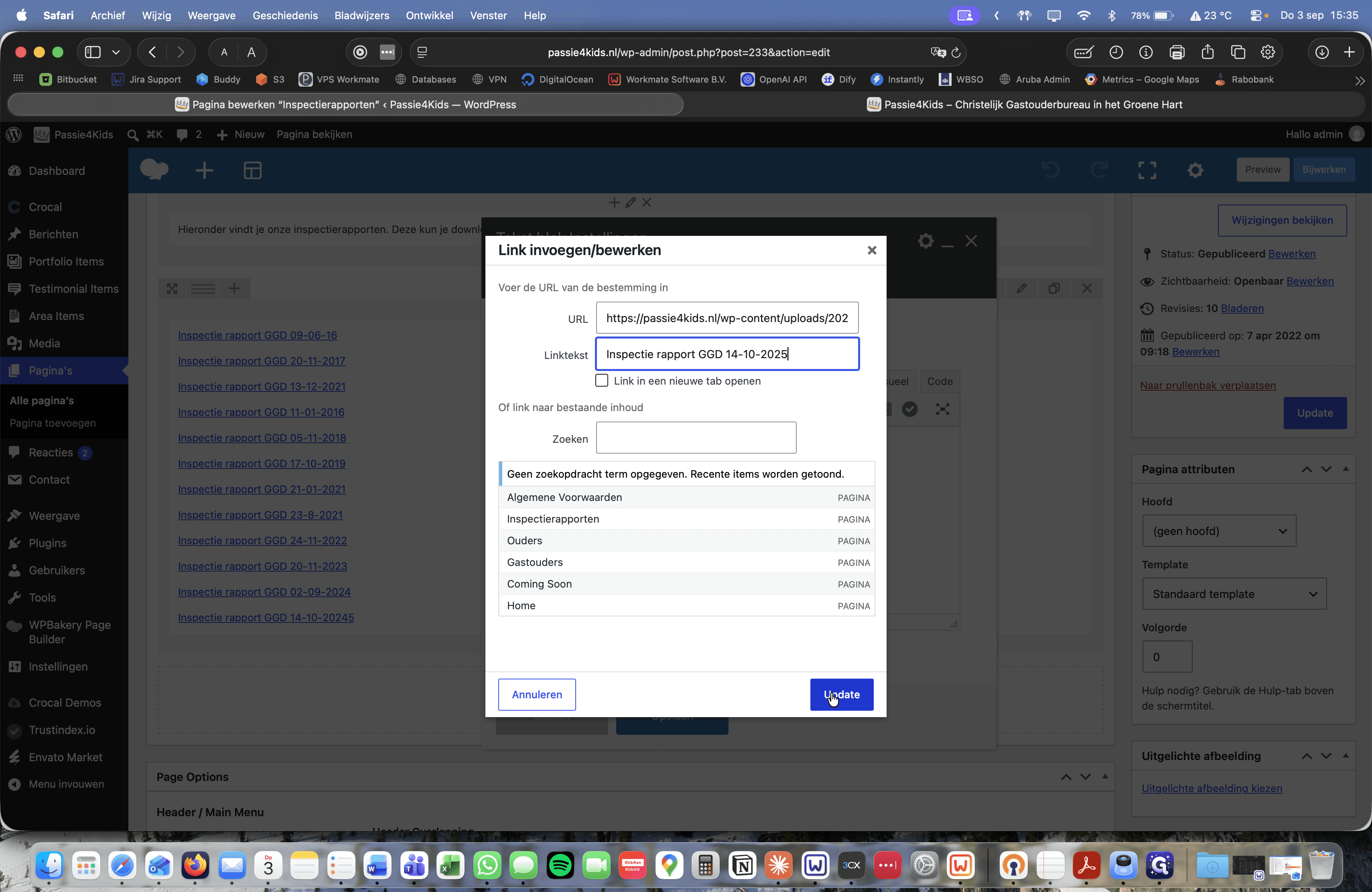
Task: Add column with row plus icon
Action: [x=234, y=288]
